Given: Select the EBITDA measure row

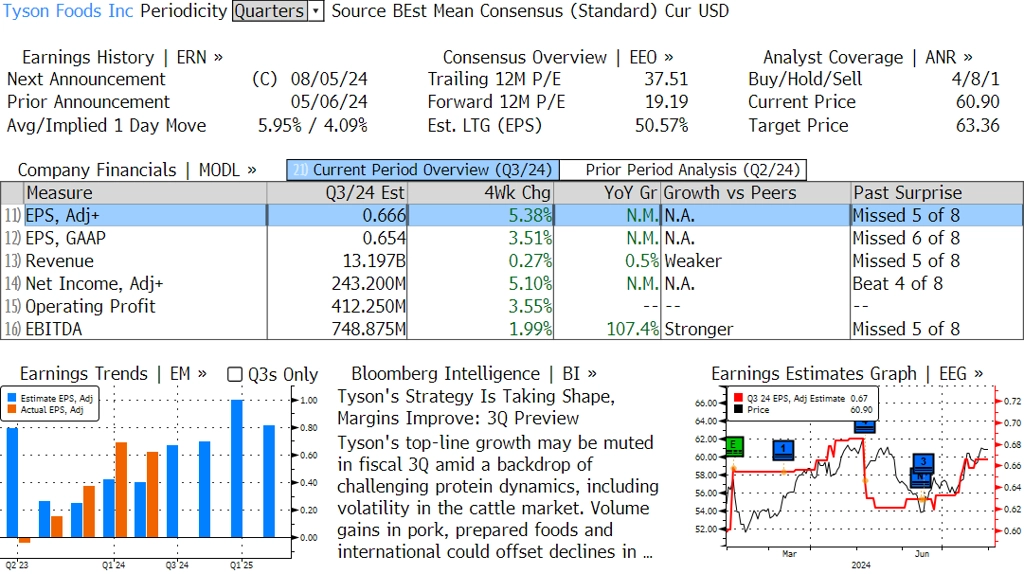Looking at the screenshot, I should pos(512,329).
